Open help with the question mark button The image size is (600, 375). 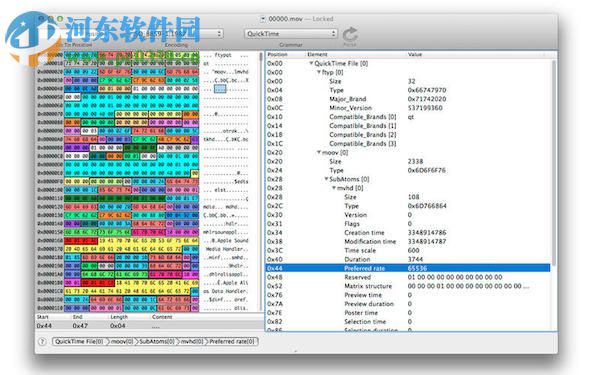[x=43, y=342]
